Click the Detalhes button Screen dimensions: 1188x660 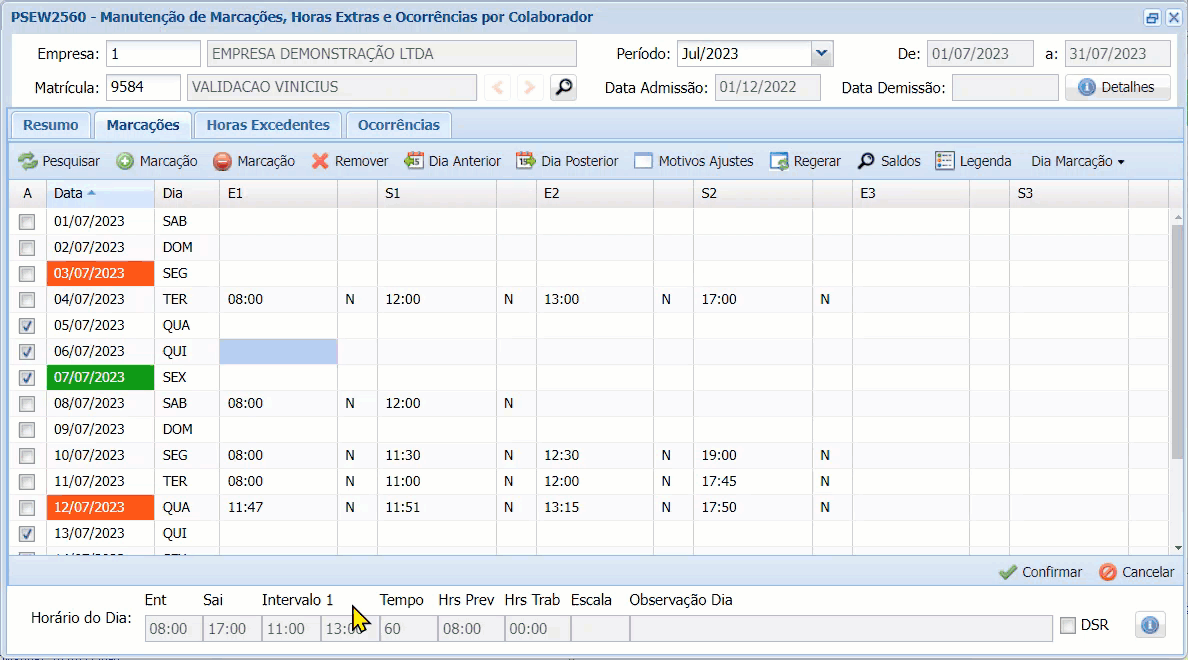pos(1117,88)
